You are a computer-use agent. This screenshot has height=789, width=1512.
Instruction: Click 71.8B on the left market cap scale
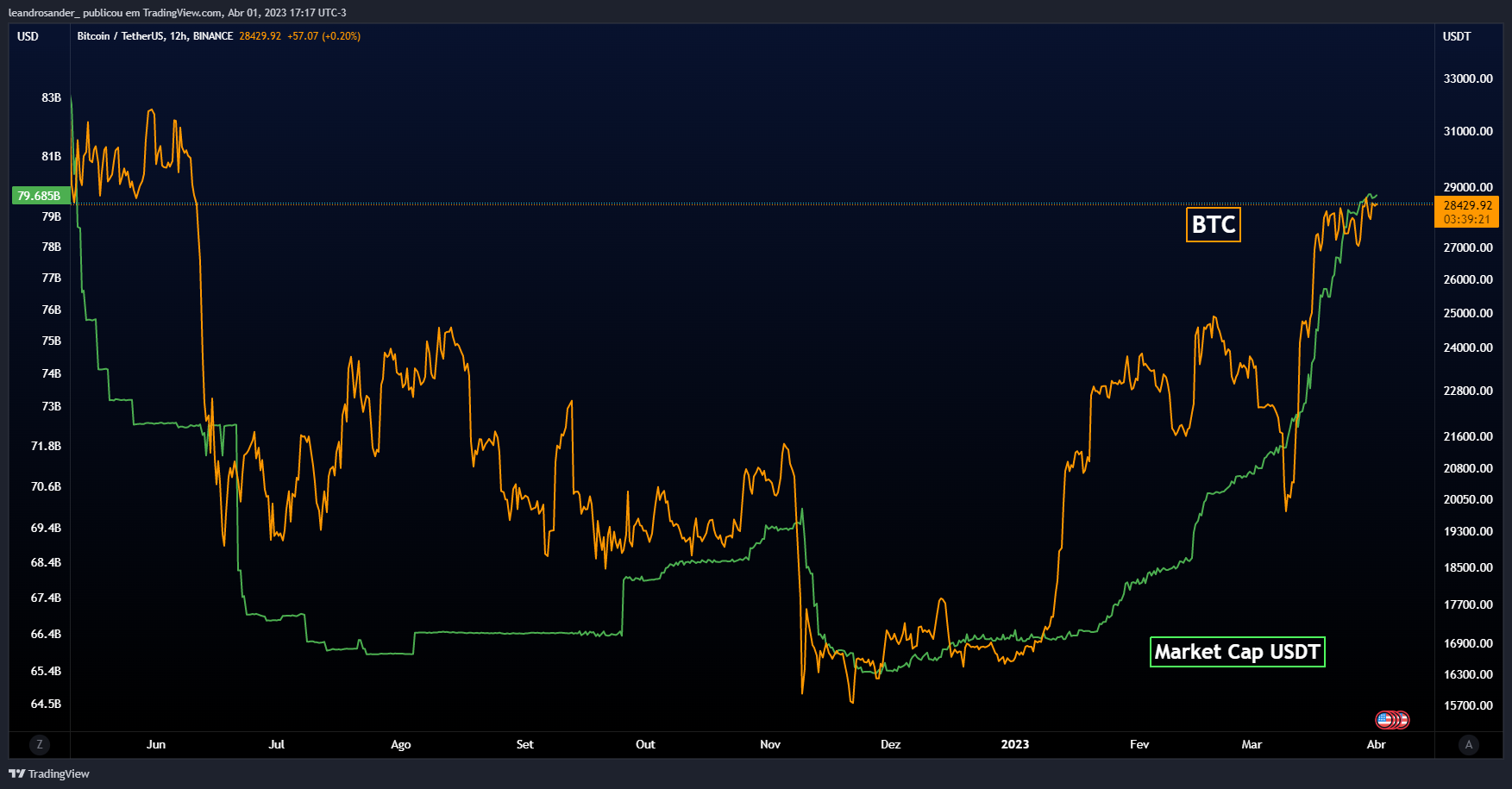[46, 446]
